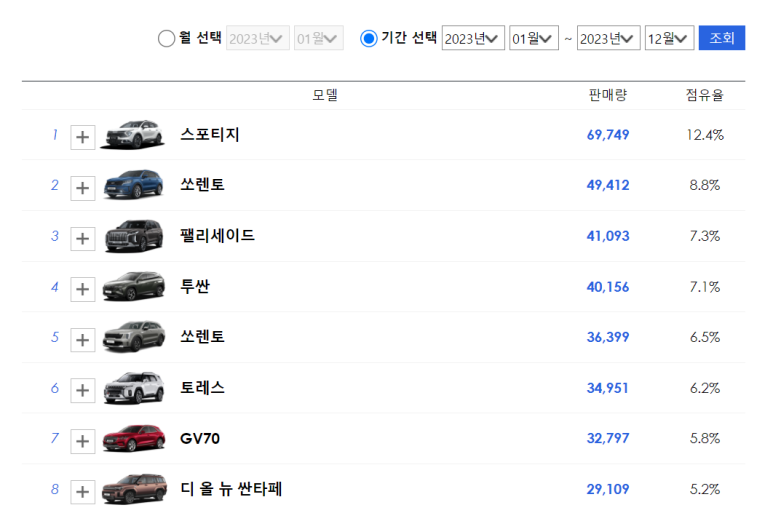Open the disabled month-select year dropdown
Screen dimensions: 773x513
pyautogui.click(x=258, y=38)
